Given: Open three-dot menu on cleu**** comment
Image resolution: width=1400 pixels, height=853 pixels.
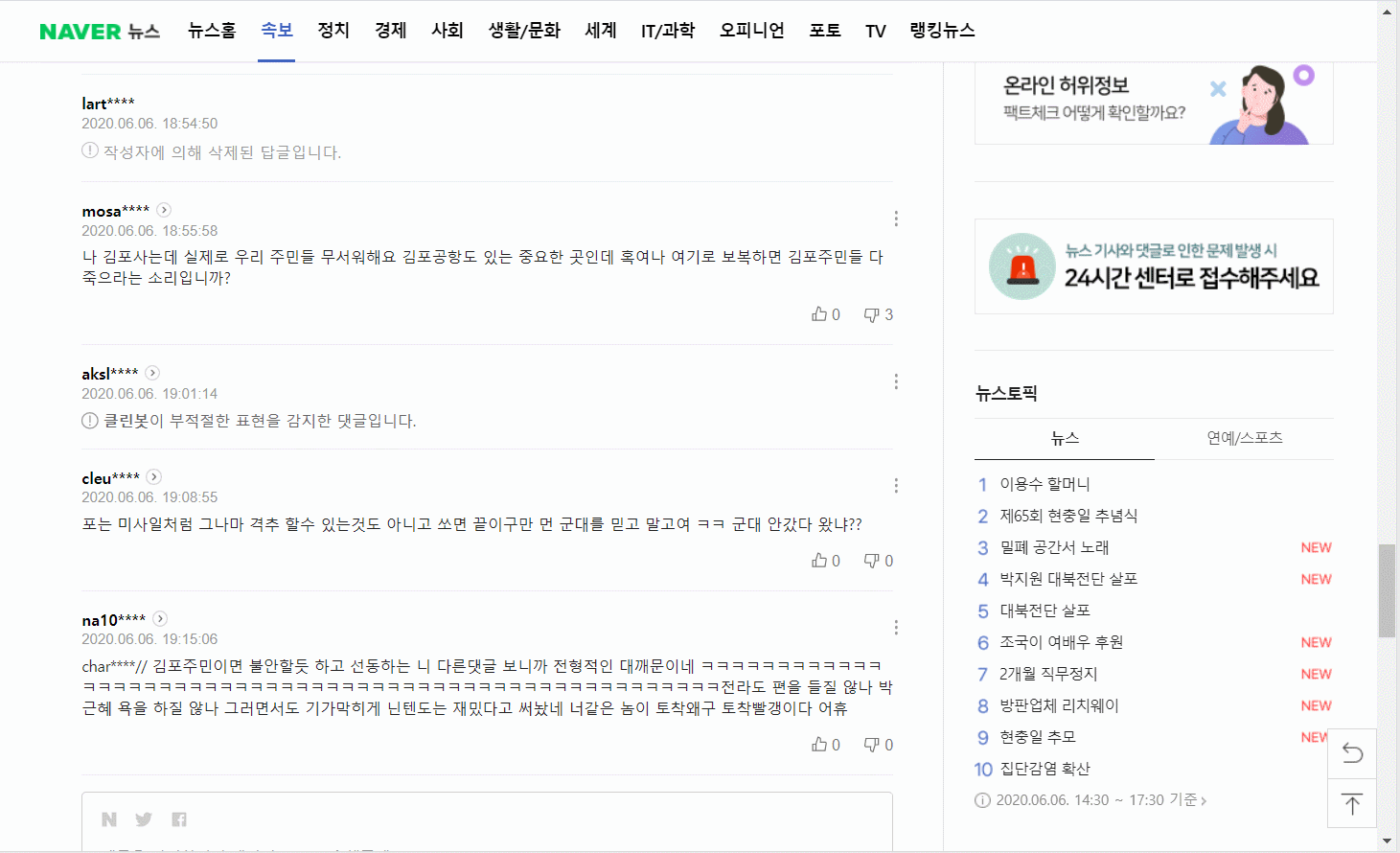Looking at the screenshot, I should tap(896, 486).
